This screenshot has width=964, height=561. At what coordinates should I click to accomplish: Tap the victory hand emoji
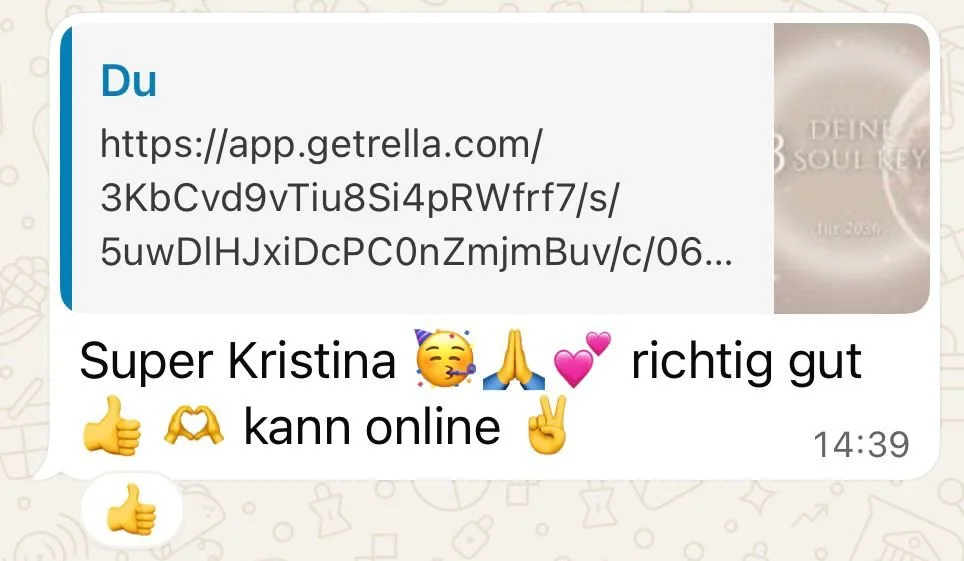tap(545, 424)
